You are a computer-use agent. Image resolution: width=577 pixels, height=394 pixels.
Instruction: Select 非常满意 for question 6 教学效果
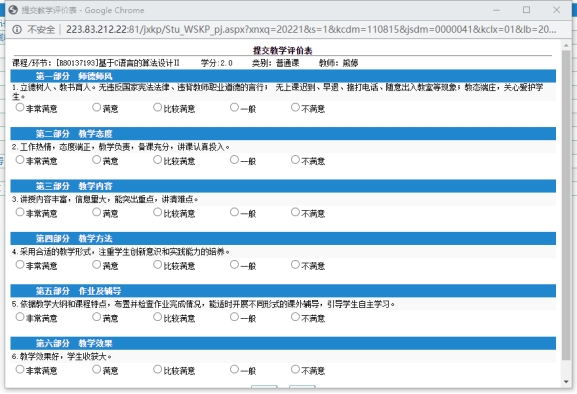pyautogui.click(x=20, y=369)
